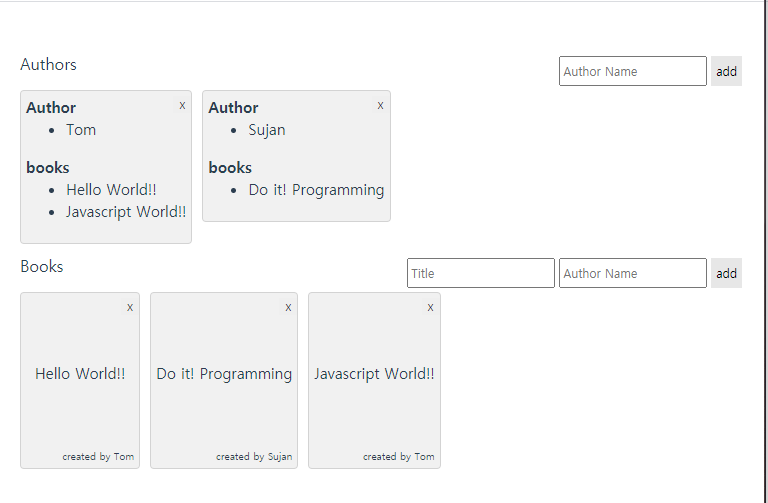This screenshot has width=768, height=503.
Task: Click the add button in the Authors section
Action: (726, 71)
